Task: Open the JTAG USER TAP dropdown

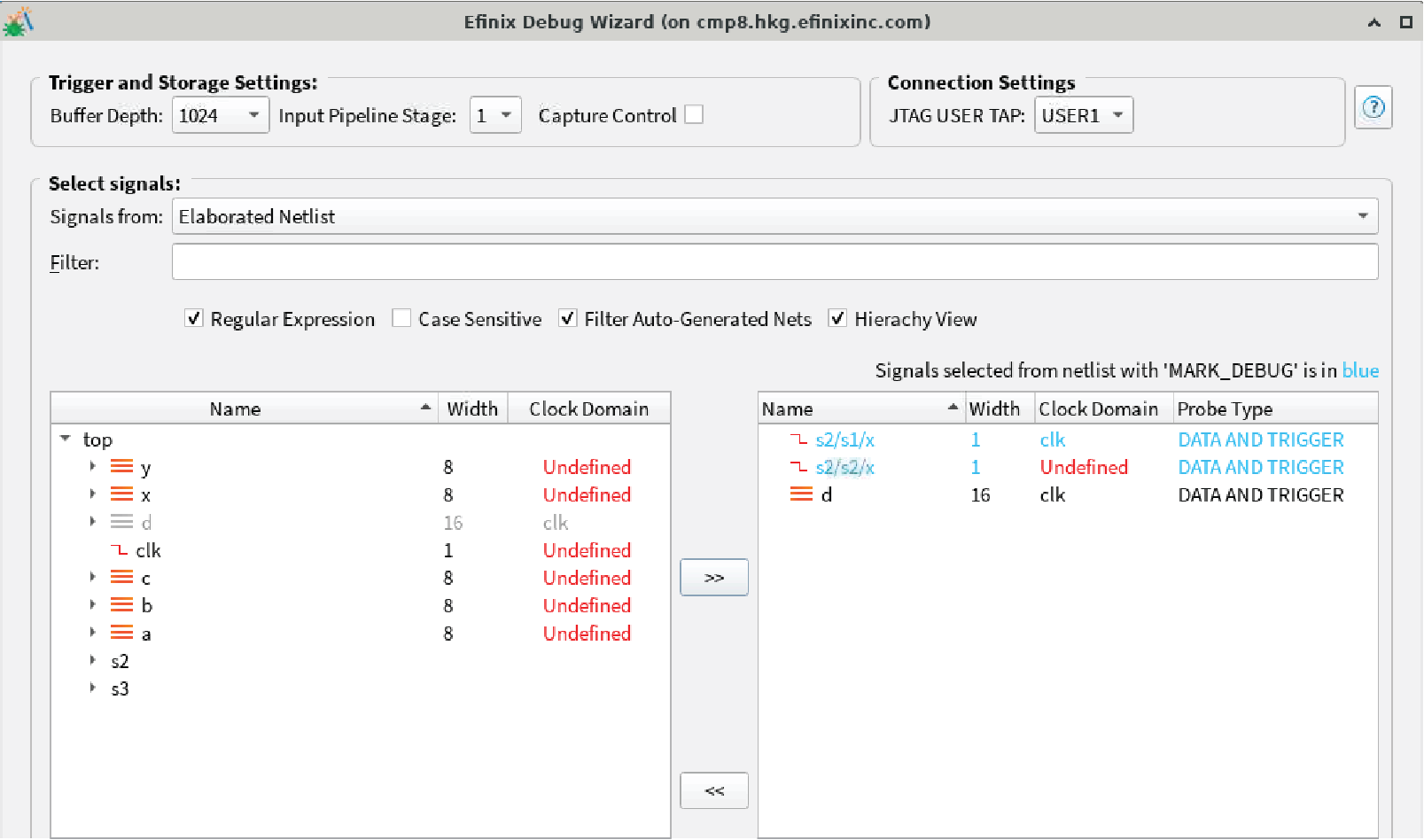Action: click(1083, 115)
